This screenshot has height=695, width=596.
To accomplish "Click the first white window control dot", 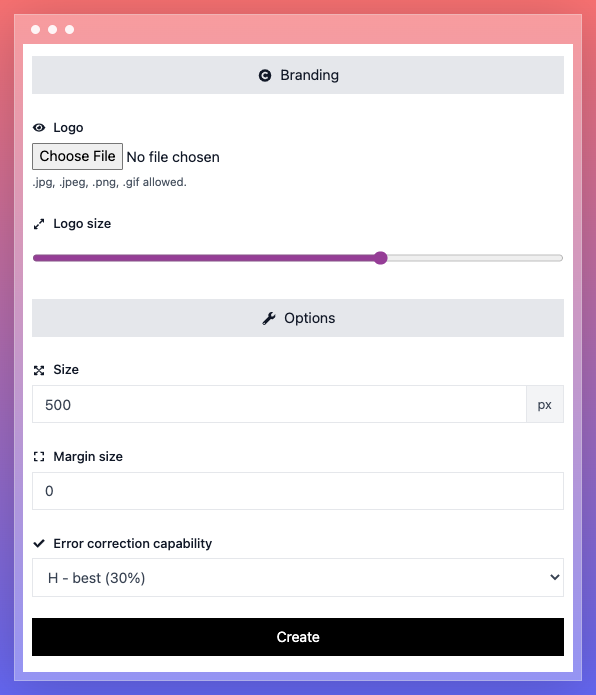I will coord(35,29).
